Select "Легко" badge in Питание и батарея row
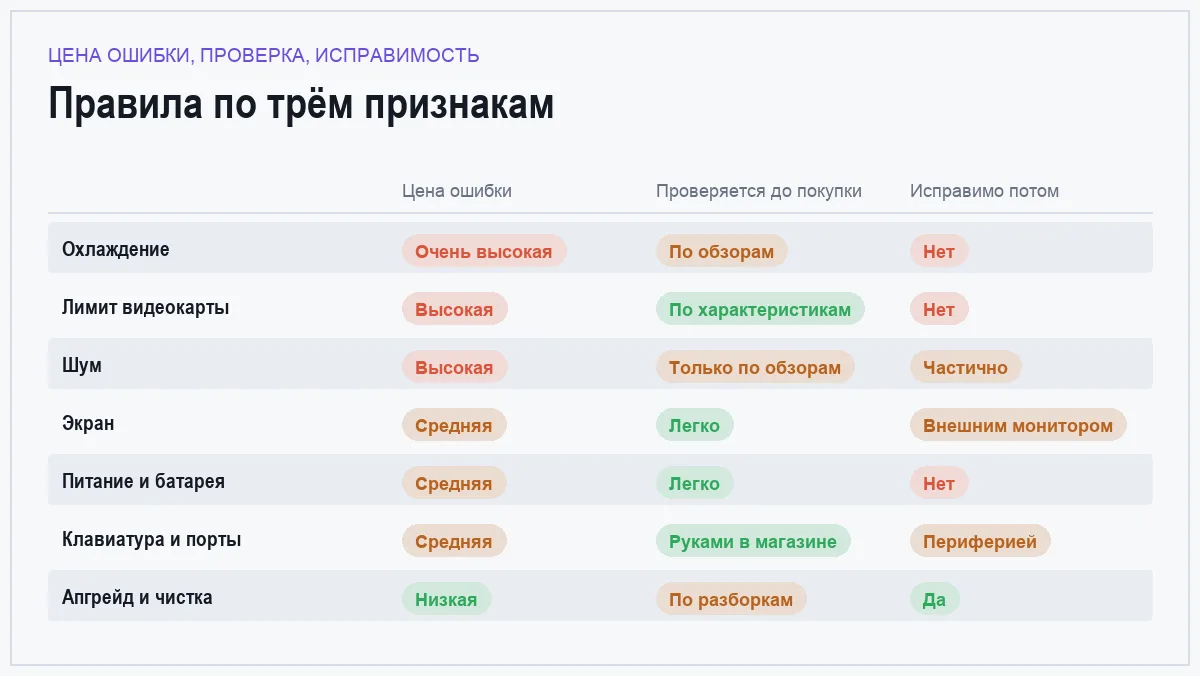 coord(695,483)
